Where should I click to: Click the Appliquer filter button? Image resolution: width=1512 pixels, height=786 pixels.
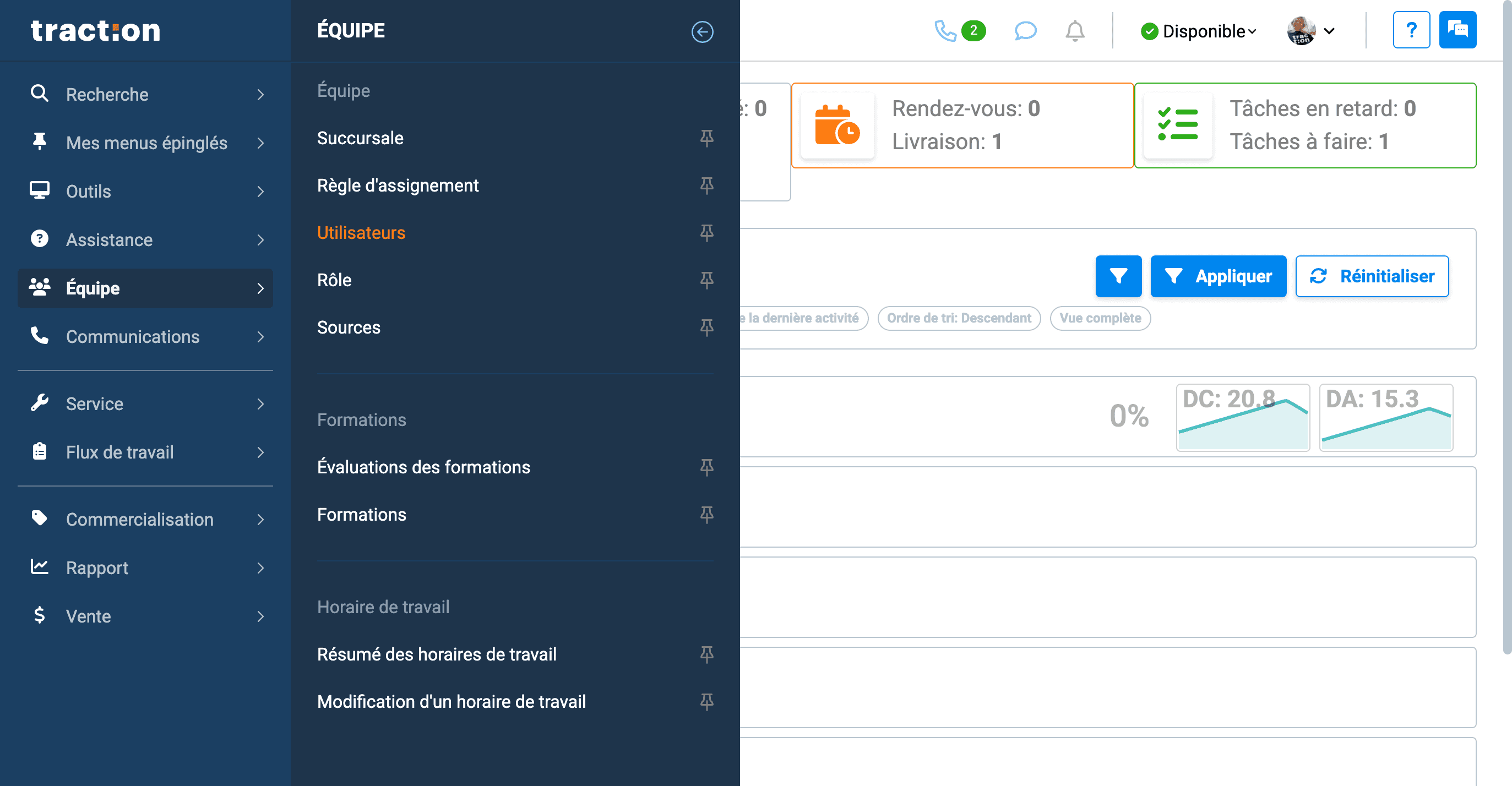[1218, 276]
